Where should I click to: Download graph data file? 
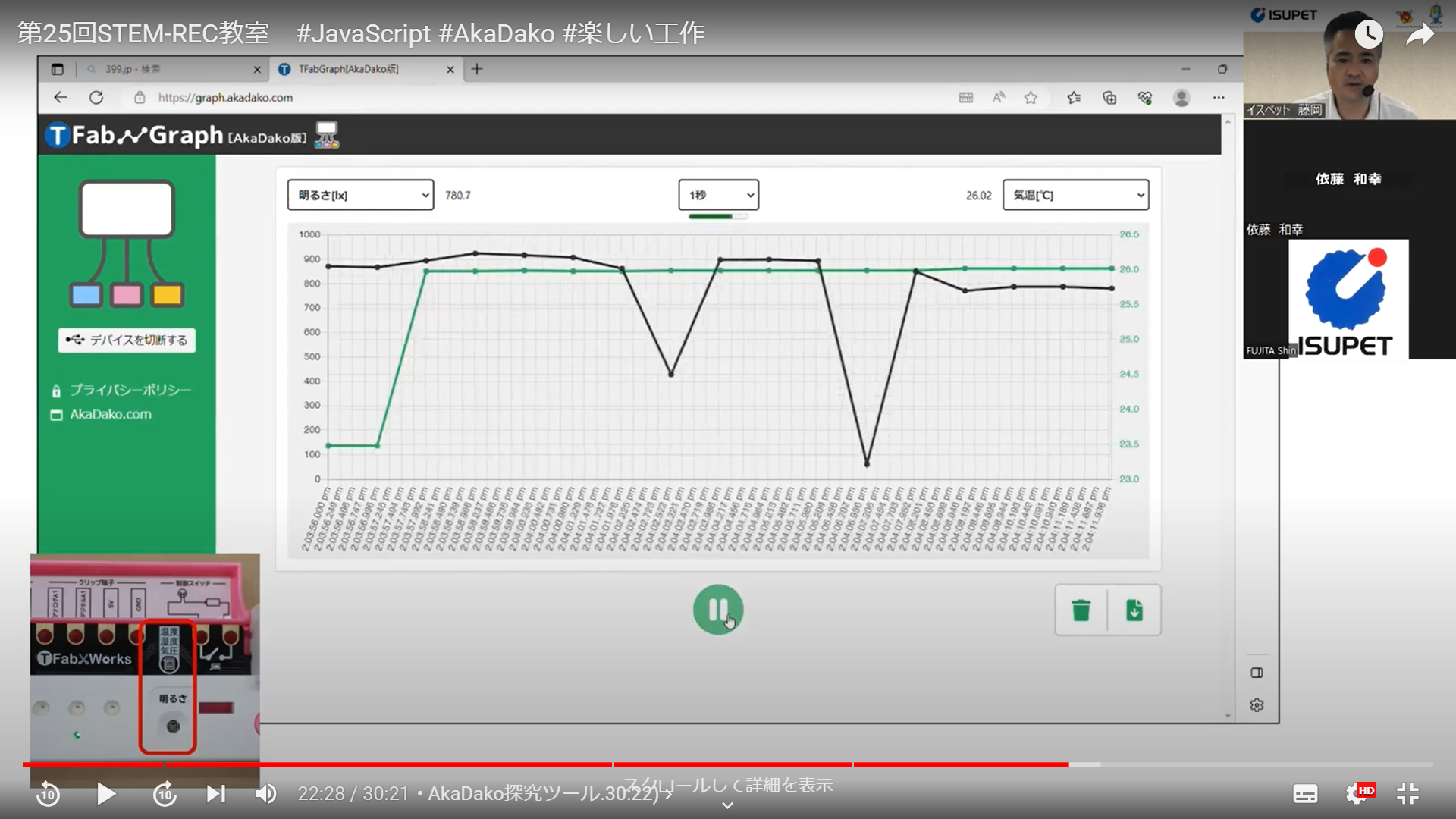(x=1134, y=610)
